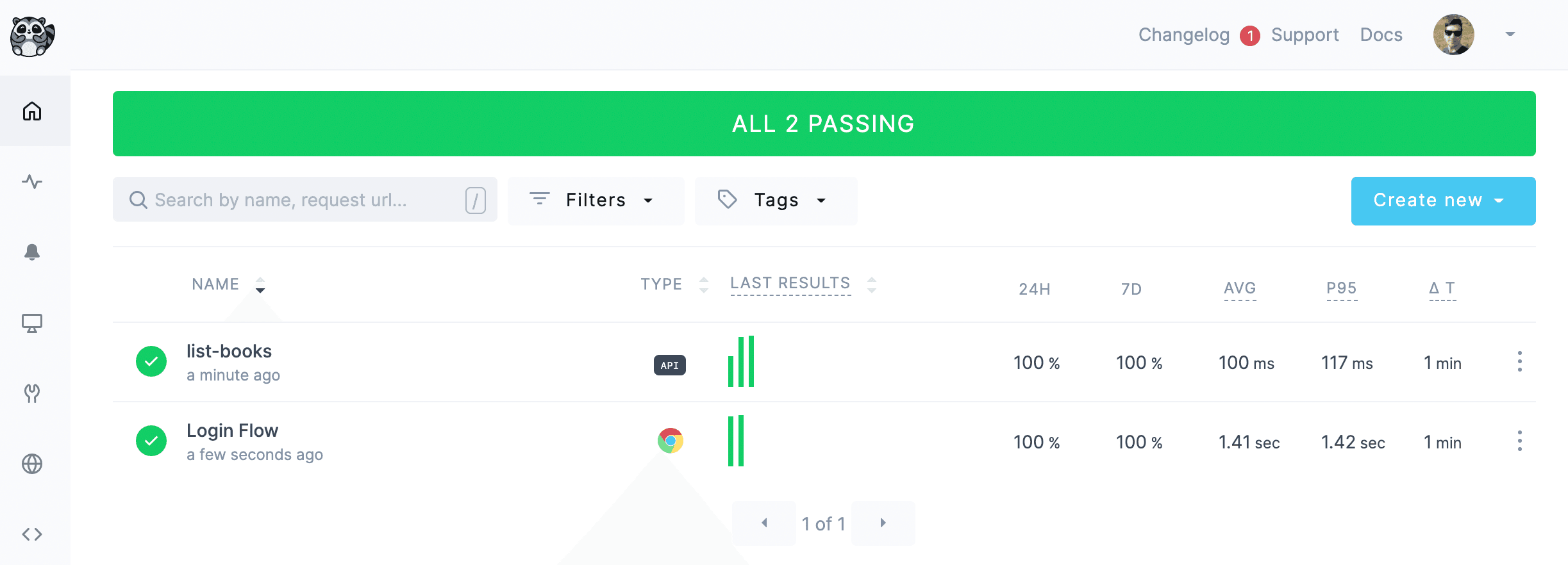Expand the Tags dropdown
1568x565 pixels.
(x=776, y=201)
